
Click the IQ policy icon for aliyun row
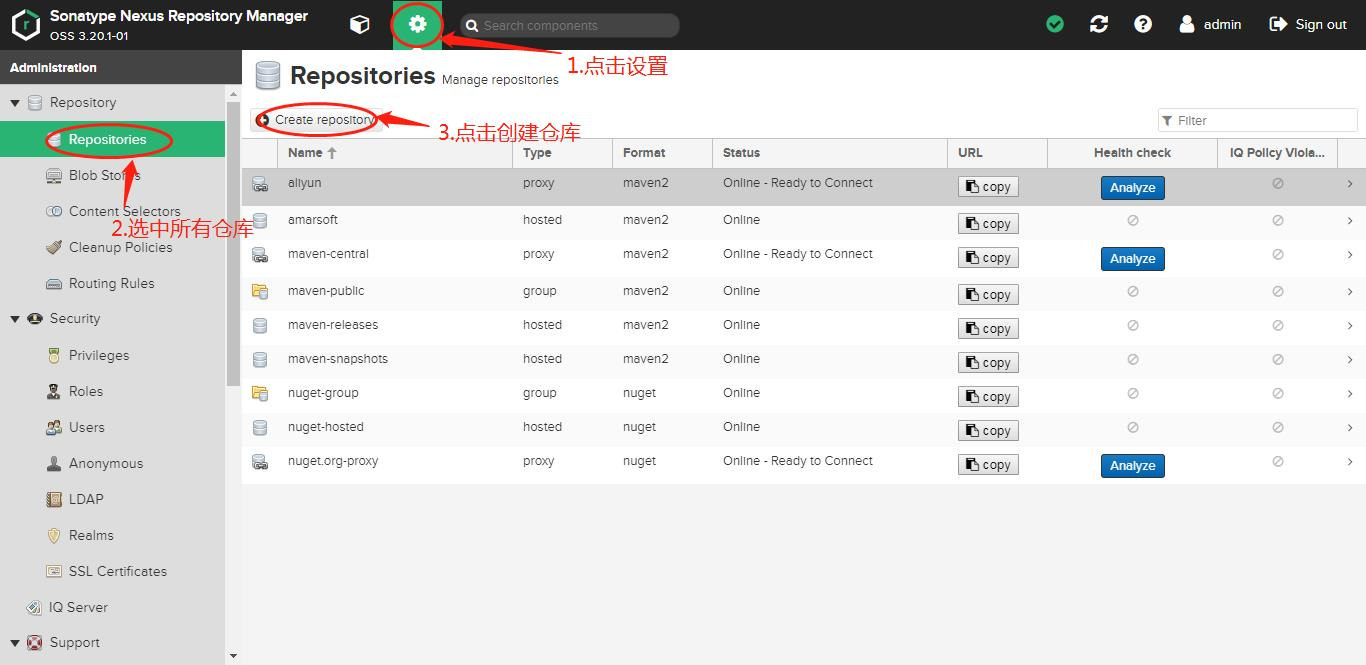[1278, 184]
